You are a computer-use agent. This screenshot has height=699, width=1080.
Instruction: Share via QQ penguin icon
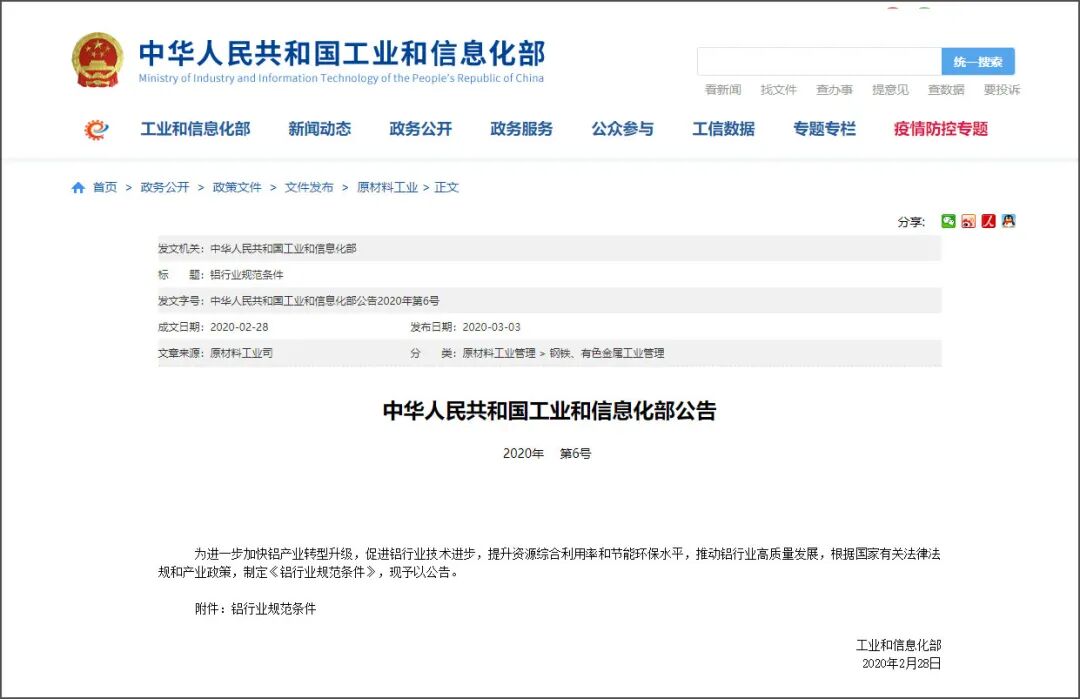point(1008,221)
